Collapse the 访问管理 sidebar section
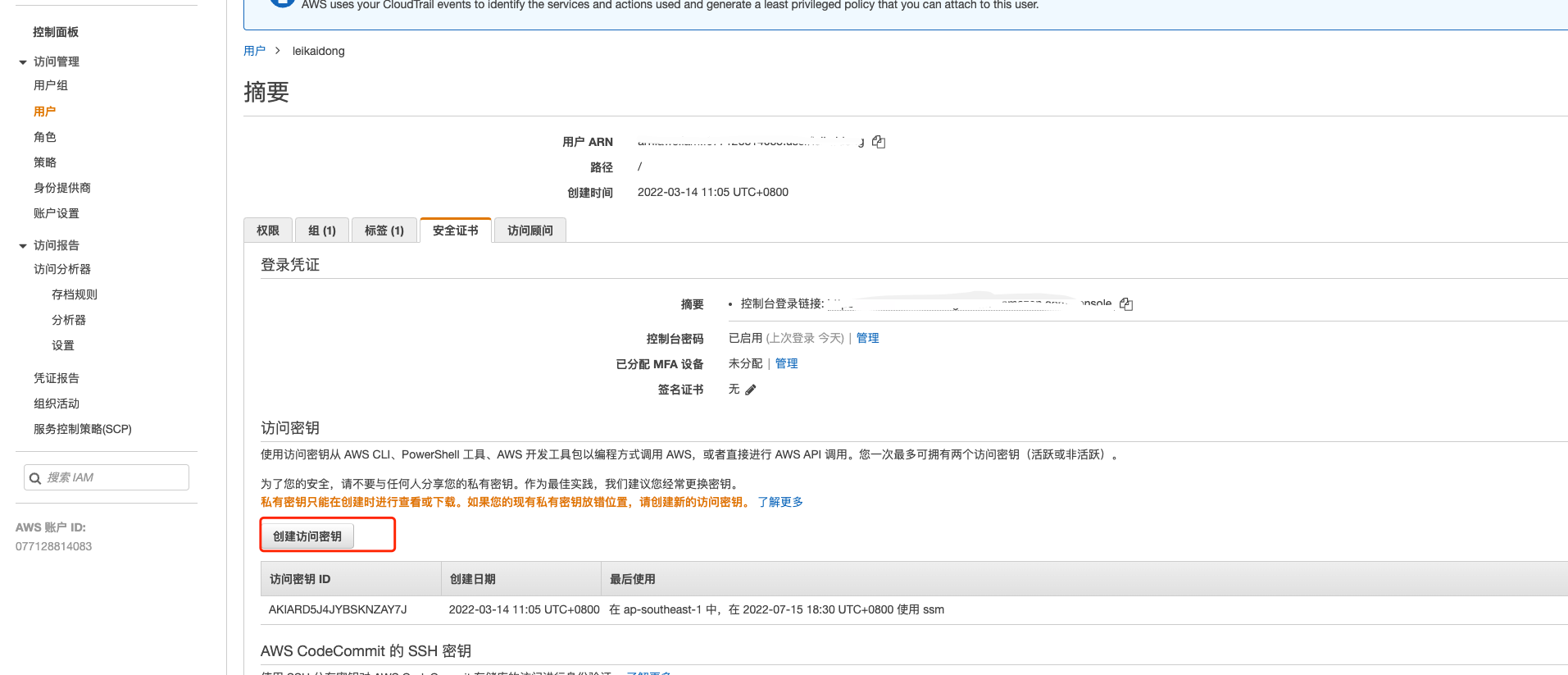 (x=23, y=62)
